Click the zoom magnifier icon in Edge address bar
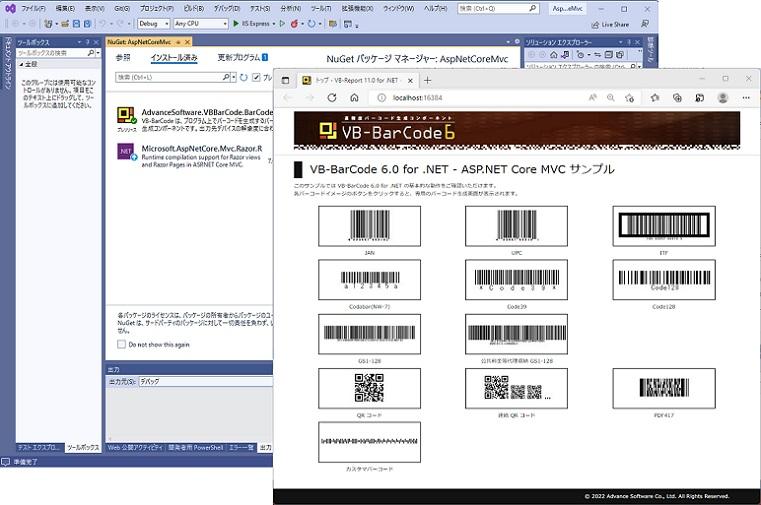 tap(611, 98)
